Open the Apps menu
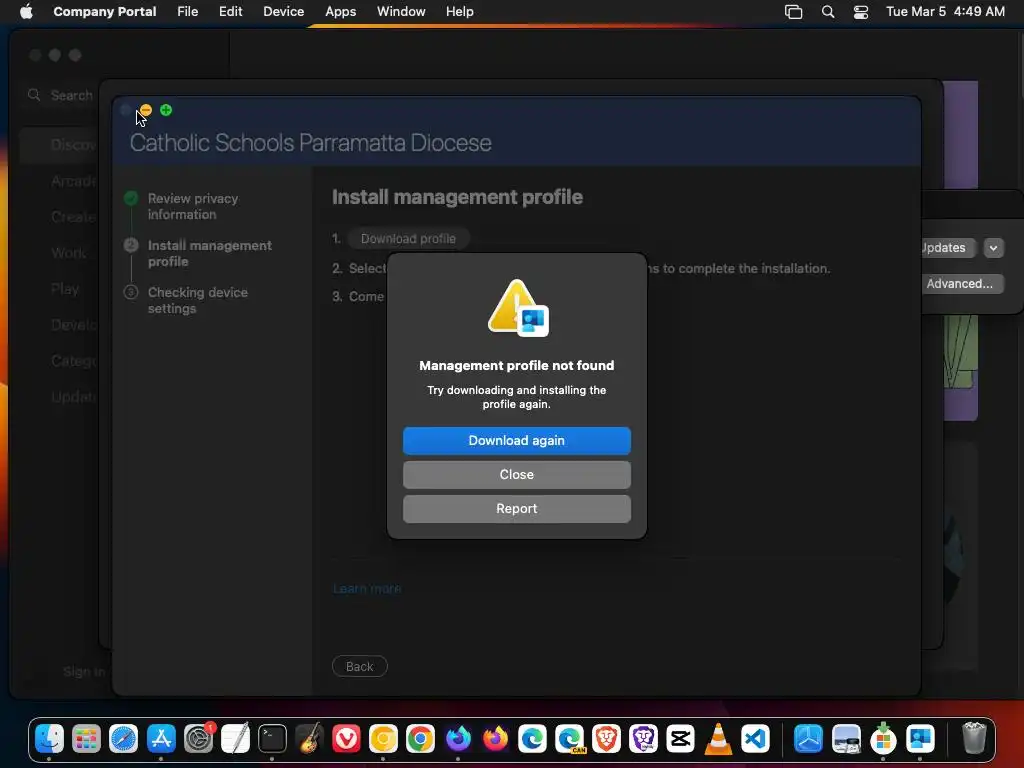Screen dimensions: 1024x768 click(340, 11)
